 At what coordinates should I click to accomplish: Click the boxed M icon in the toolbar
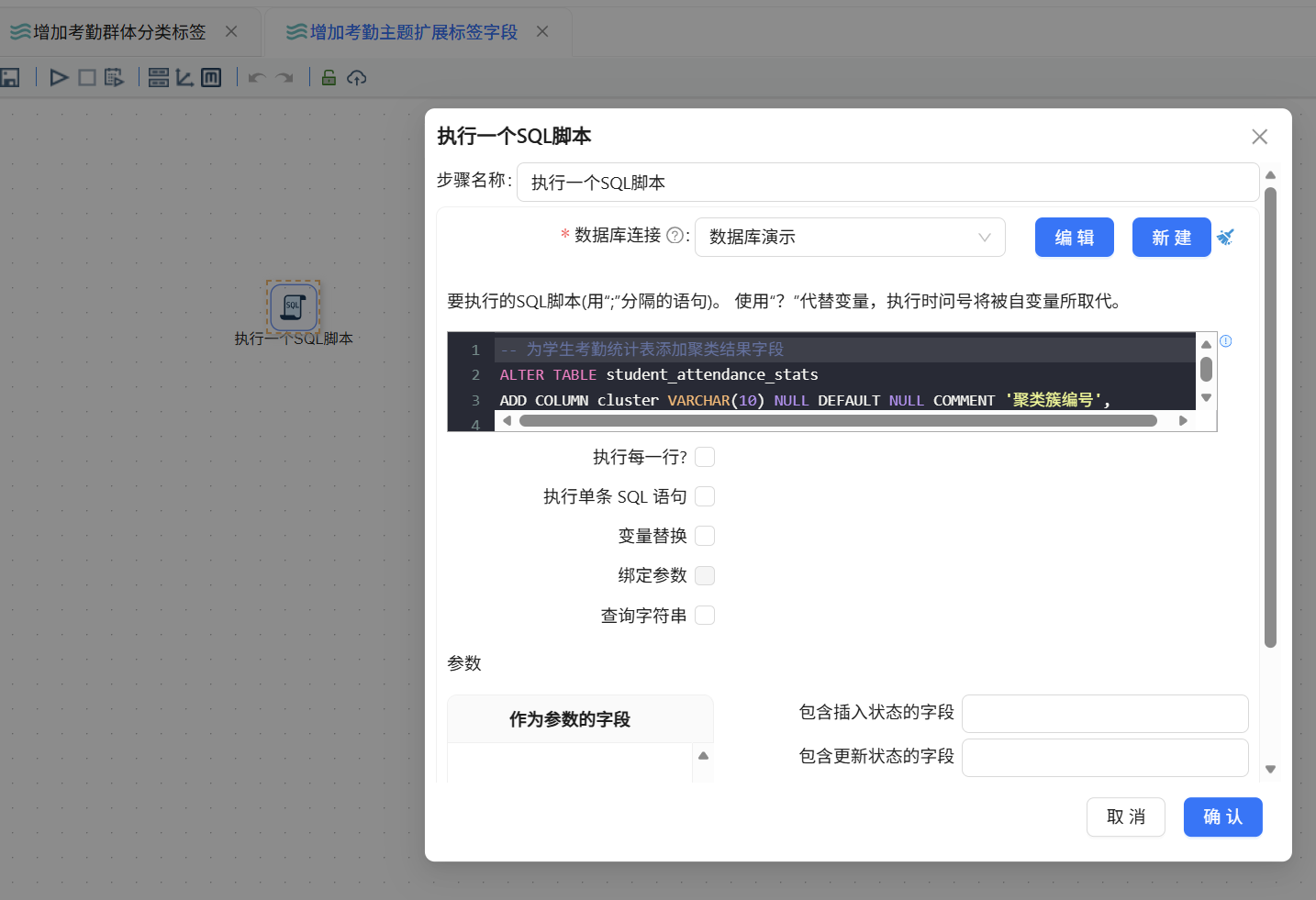pyautogui.click(x=211, y=78)
